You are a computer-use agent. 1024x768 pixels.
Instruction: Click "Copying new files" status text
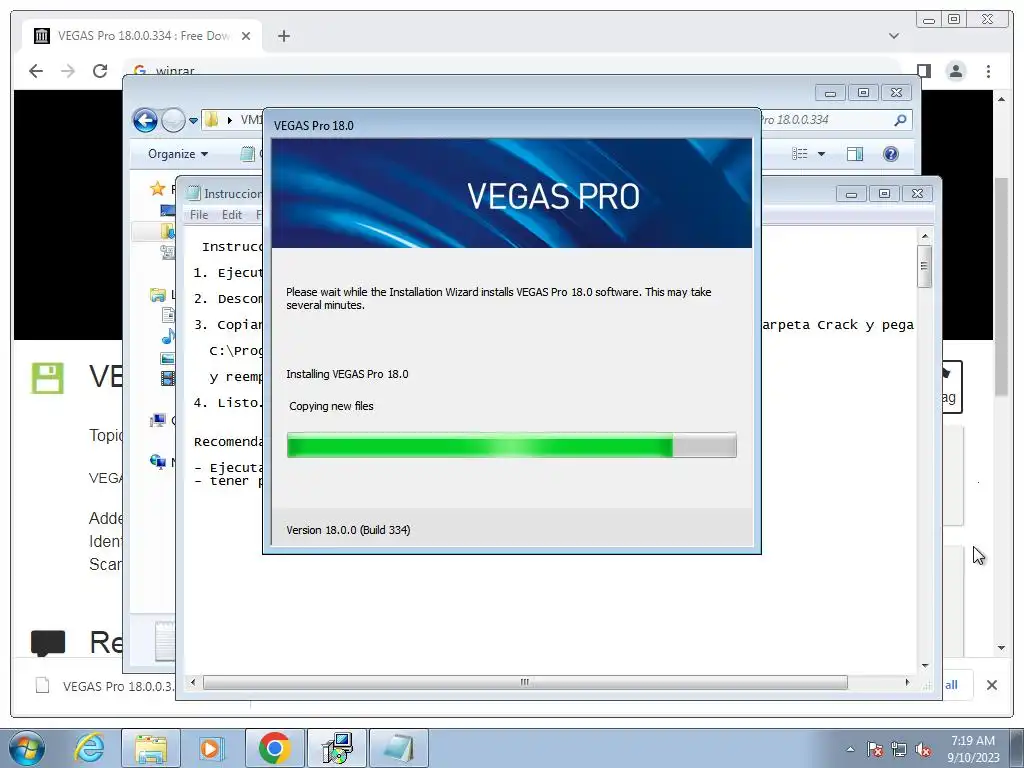point(331,406)
